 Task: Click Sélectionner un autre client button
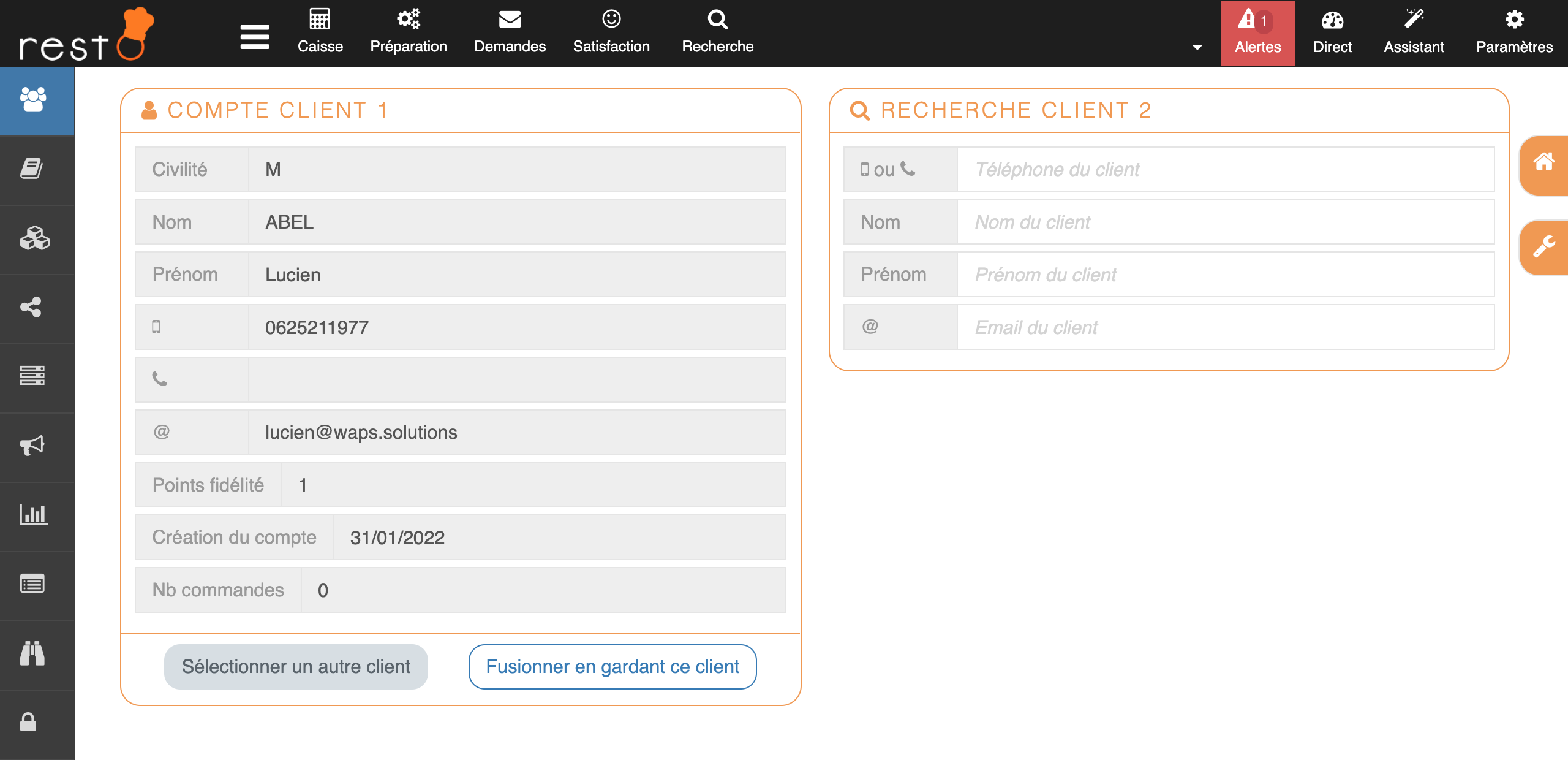296,666
